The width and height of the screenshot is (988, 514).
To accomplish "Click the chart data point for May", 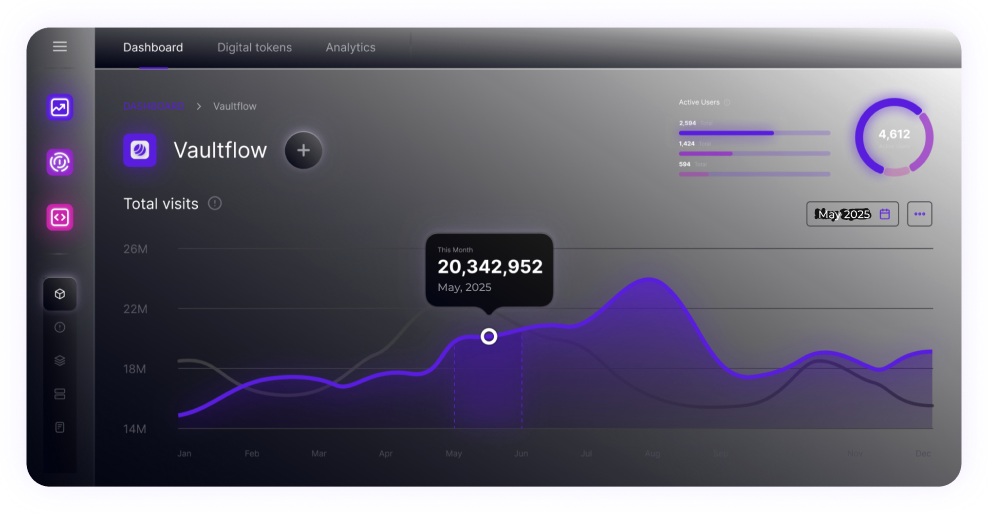I will [x=489, y=336].
